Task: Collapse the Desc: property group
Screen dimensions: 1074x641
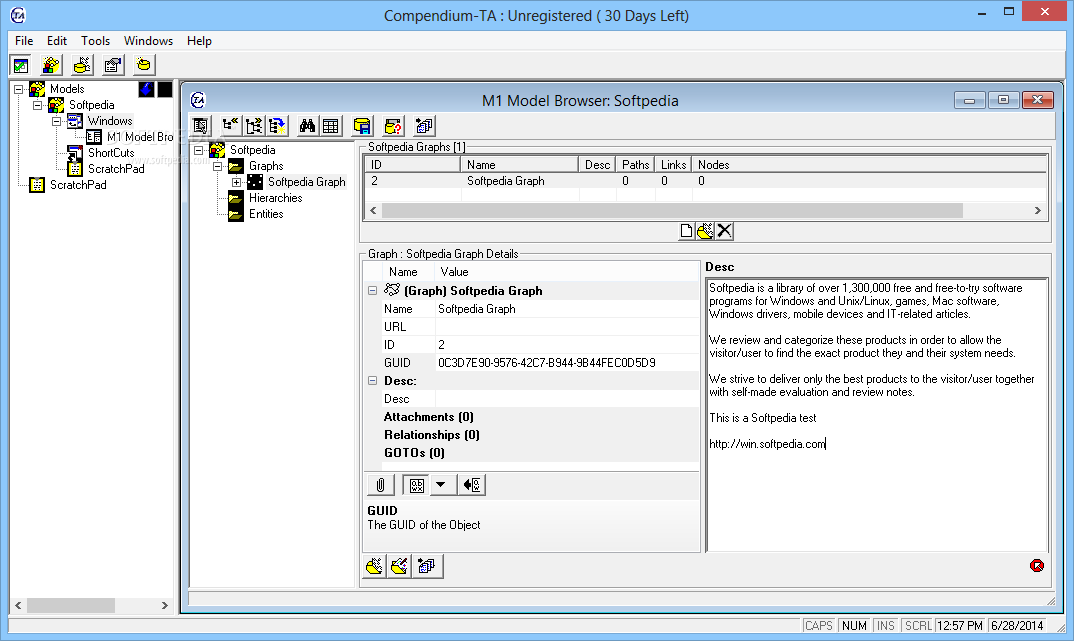Action: (x=373, y=381)
